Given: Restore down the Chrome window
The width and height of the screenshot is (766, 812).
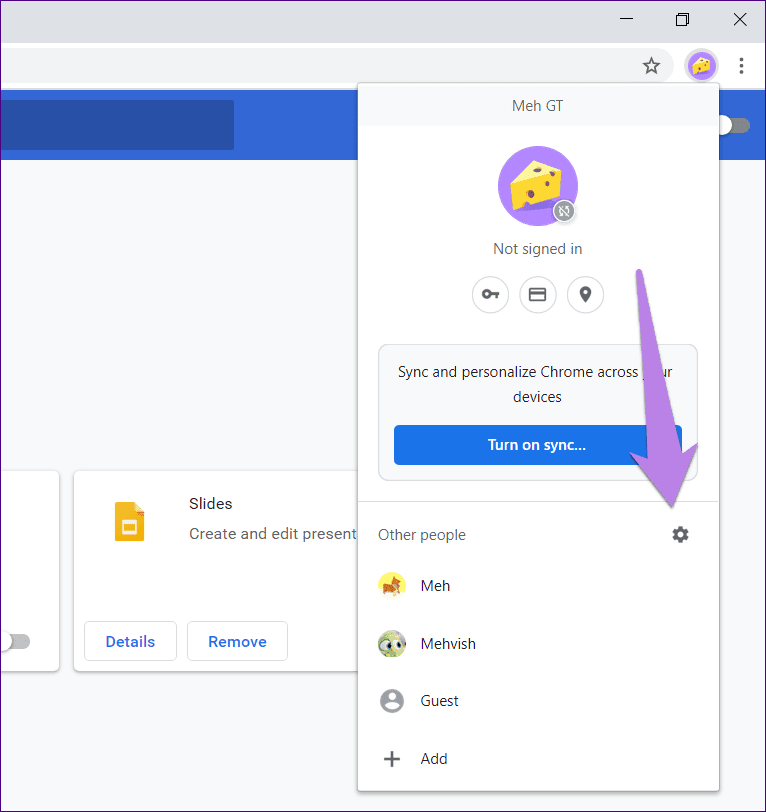Looking at the screenshot, I should coord(682,20).
